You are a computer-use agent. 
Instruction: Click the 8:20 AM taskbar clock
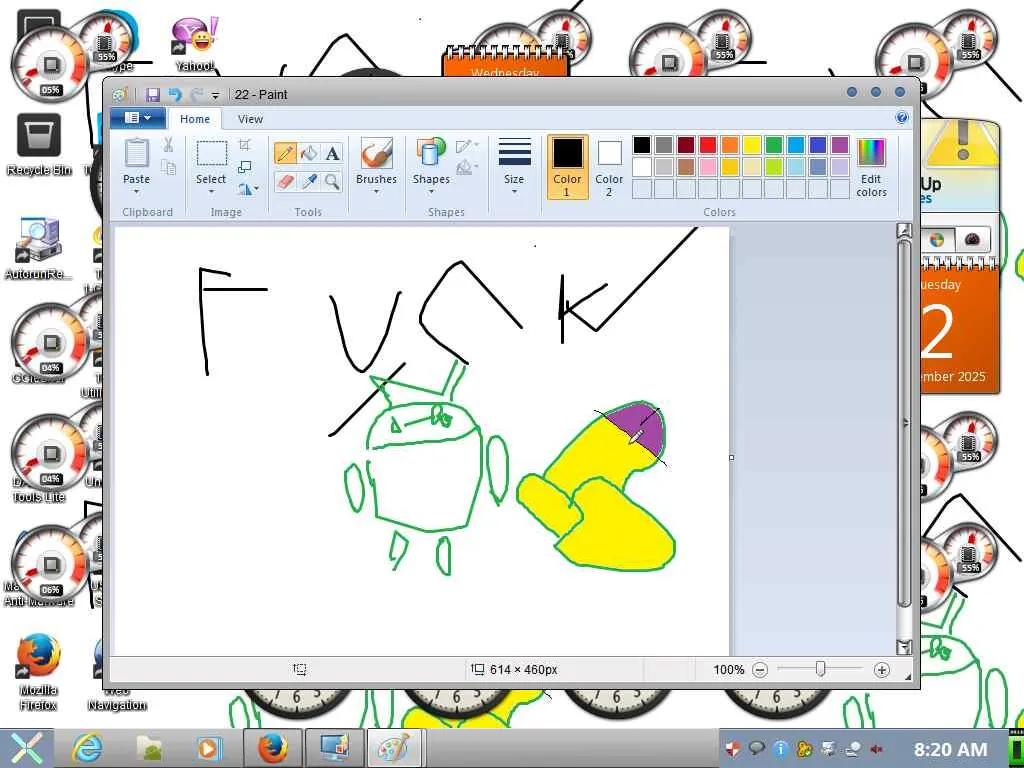(x=950, y=749)
